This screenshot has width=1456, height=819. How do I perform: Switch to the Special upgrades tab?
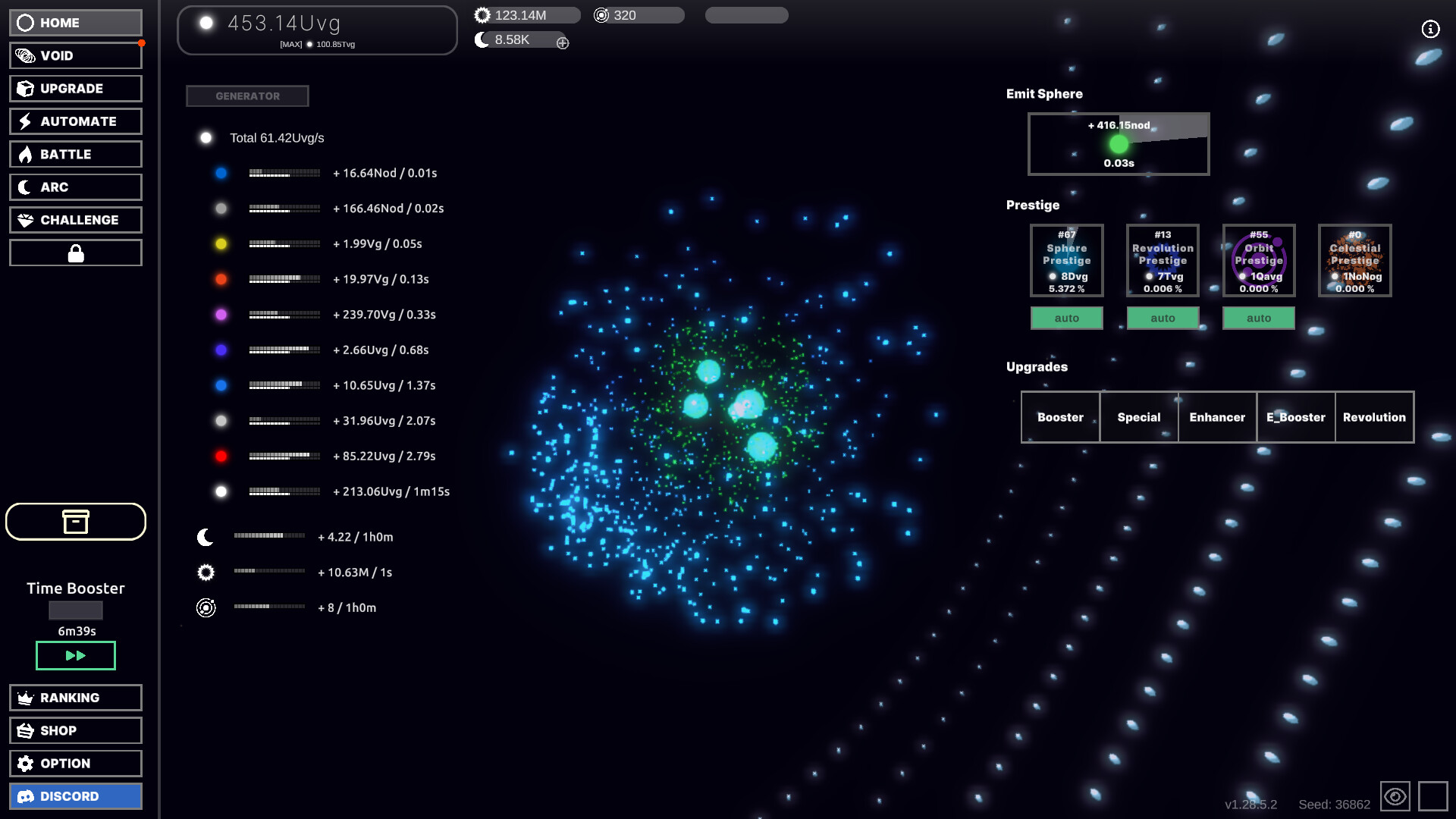click(x=1138, y=417)
